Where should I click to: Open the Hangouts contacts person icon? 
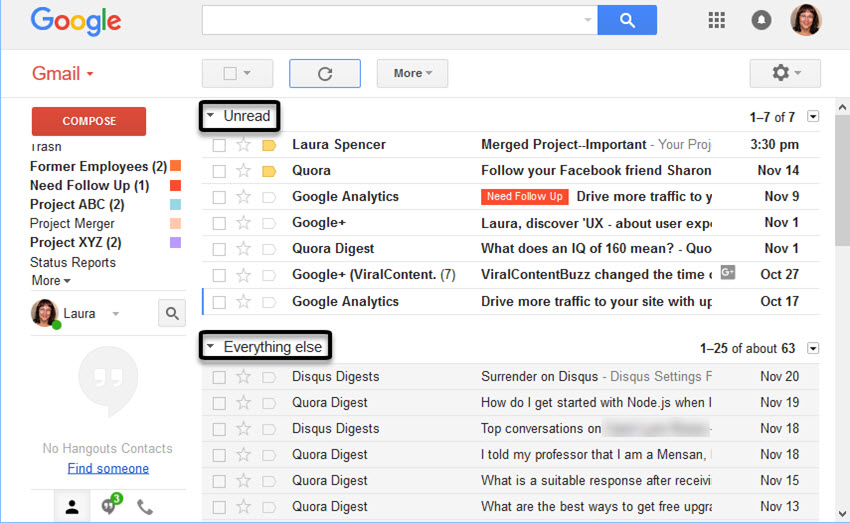tap(72, 507)
